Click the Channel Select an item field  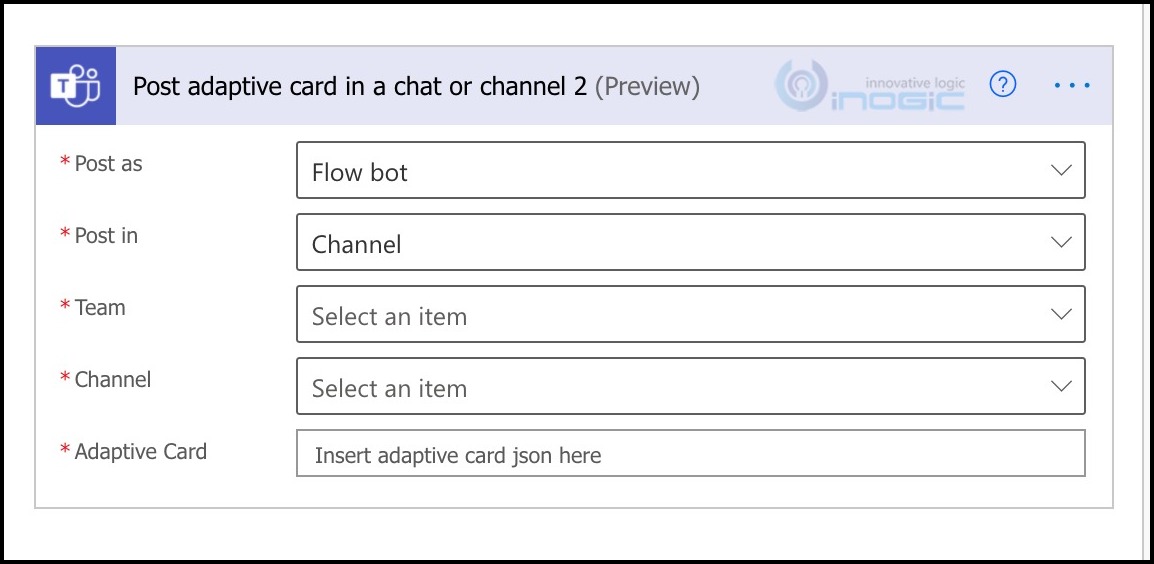pyautogui.click(x=690, y=387)
